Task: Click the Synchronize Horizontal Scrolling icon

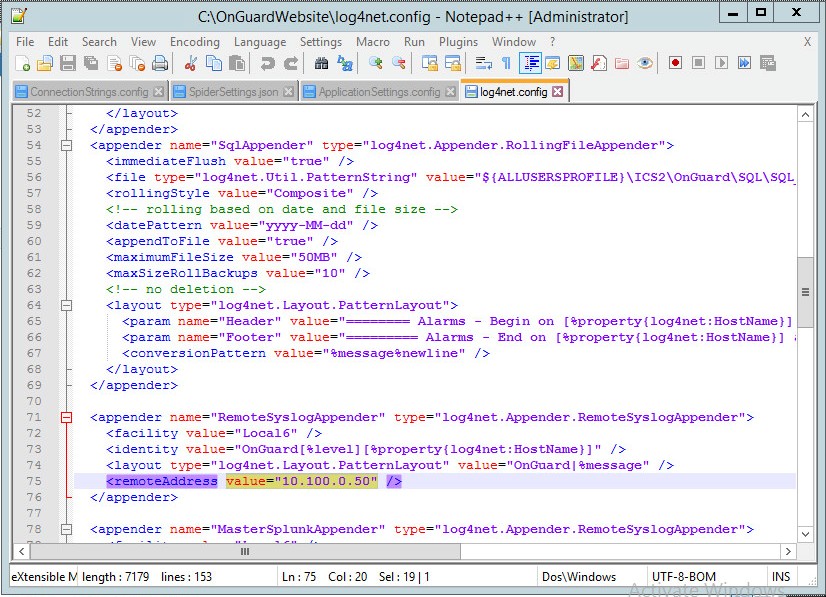Action: [453, 63]
